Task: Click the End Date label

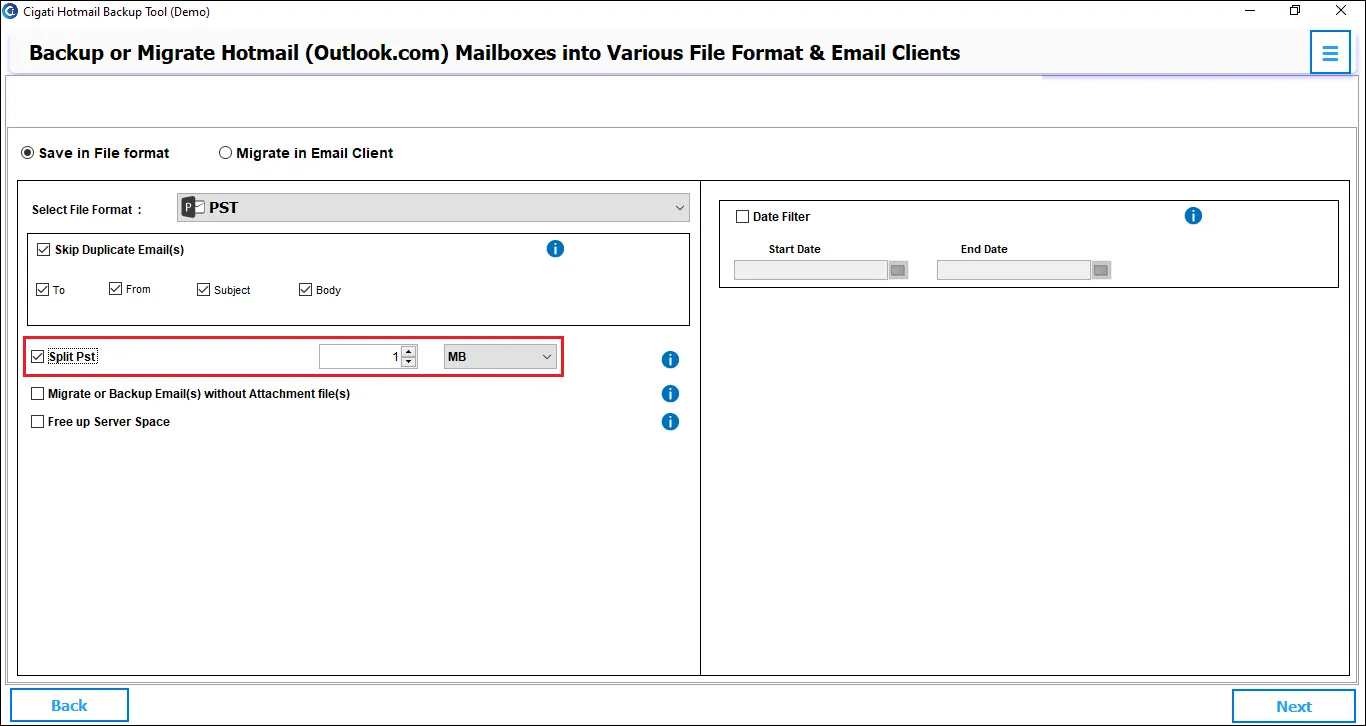Action: pos(984,249)
